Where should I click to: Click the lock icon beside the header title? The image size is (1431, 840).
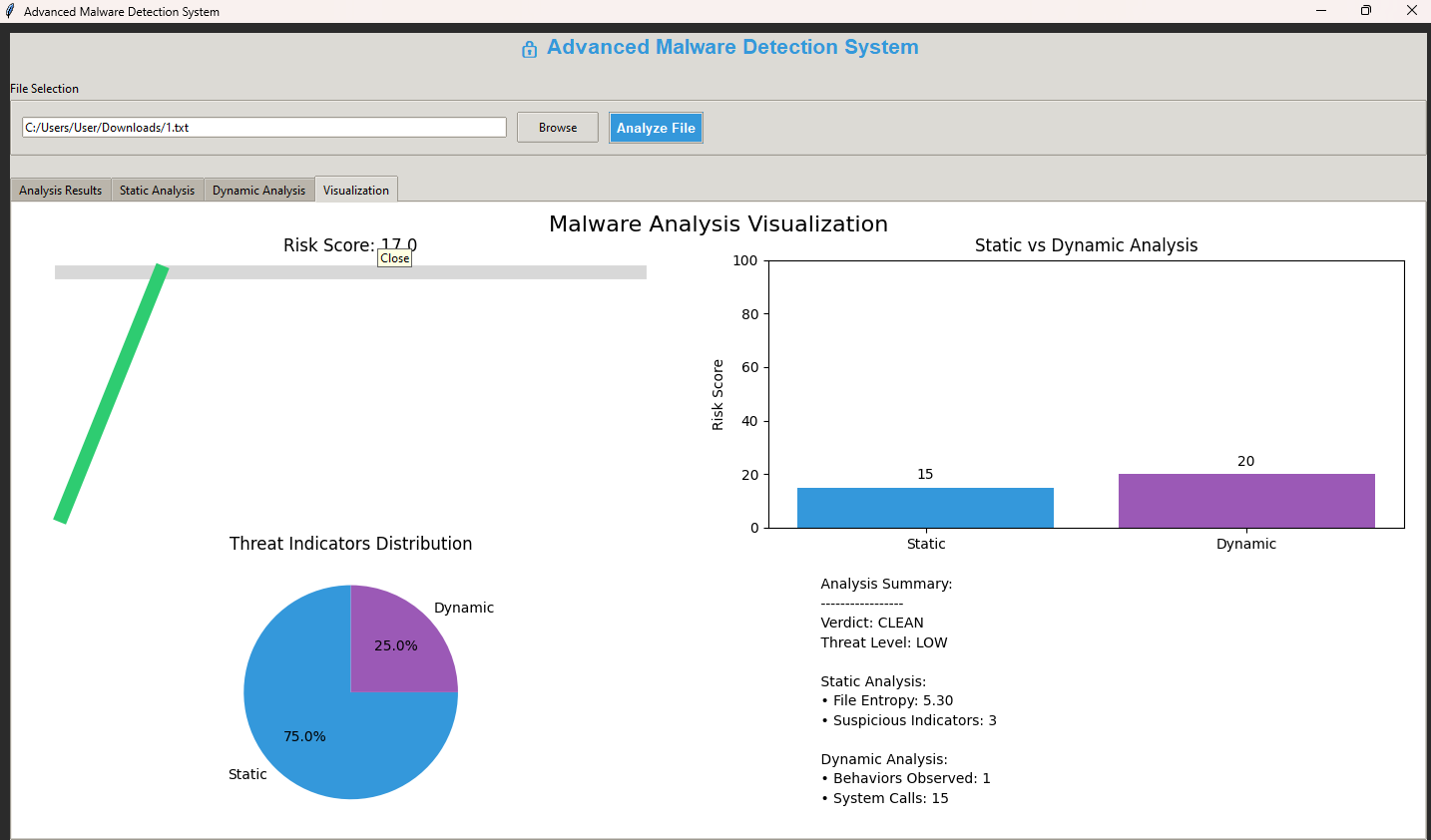pos(529,49)
